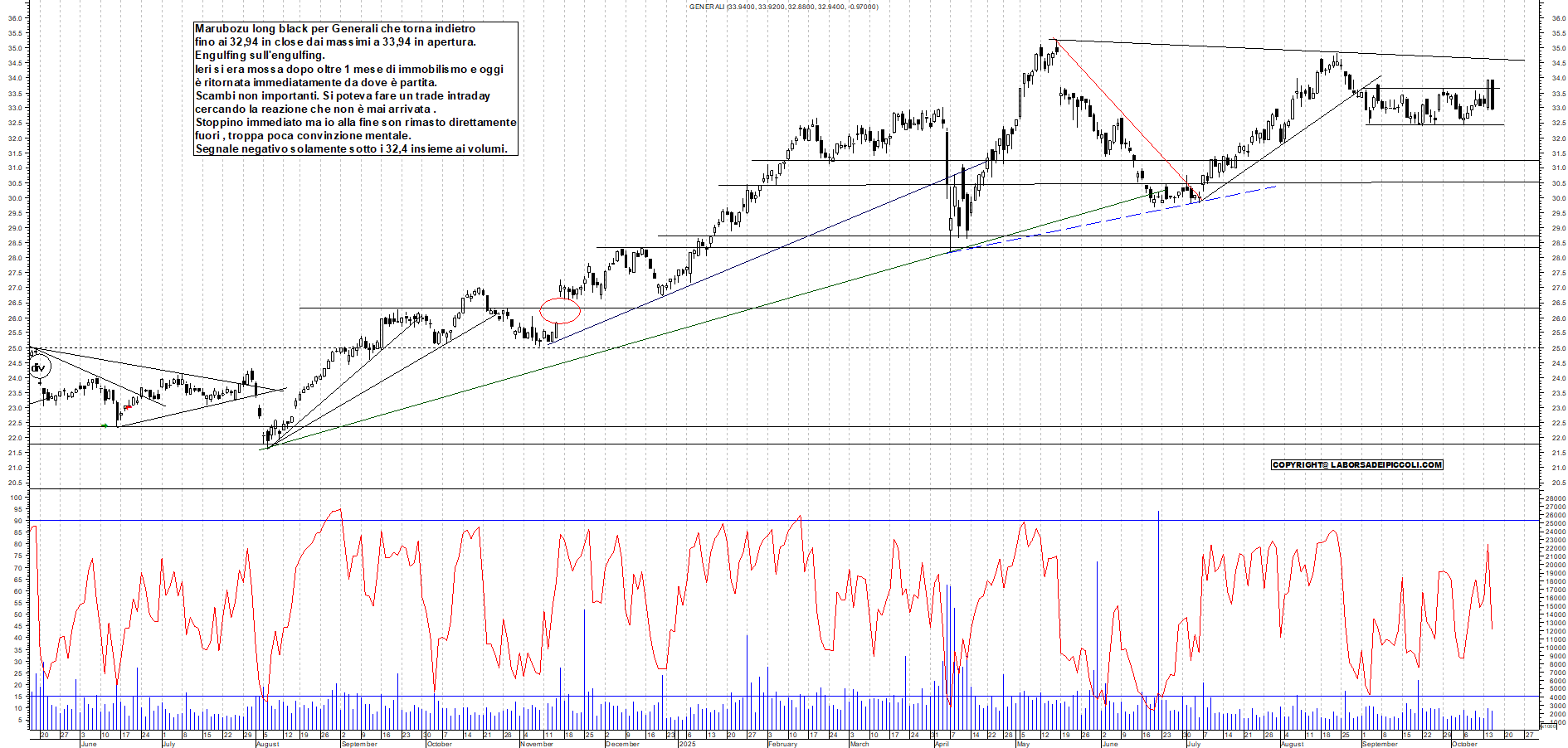The image size is (1568, 748).
Task: Click the small green arrow marker
Action: (x=105, y=425)
